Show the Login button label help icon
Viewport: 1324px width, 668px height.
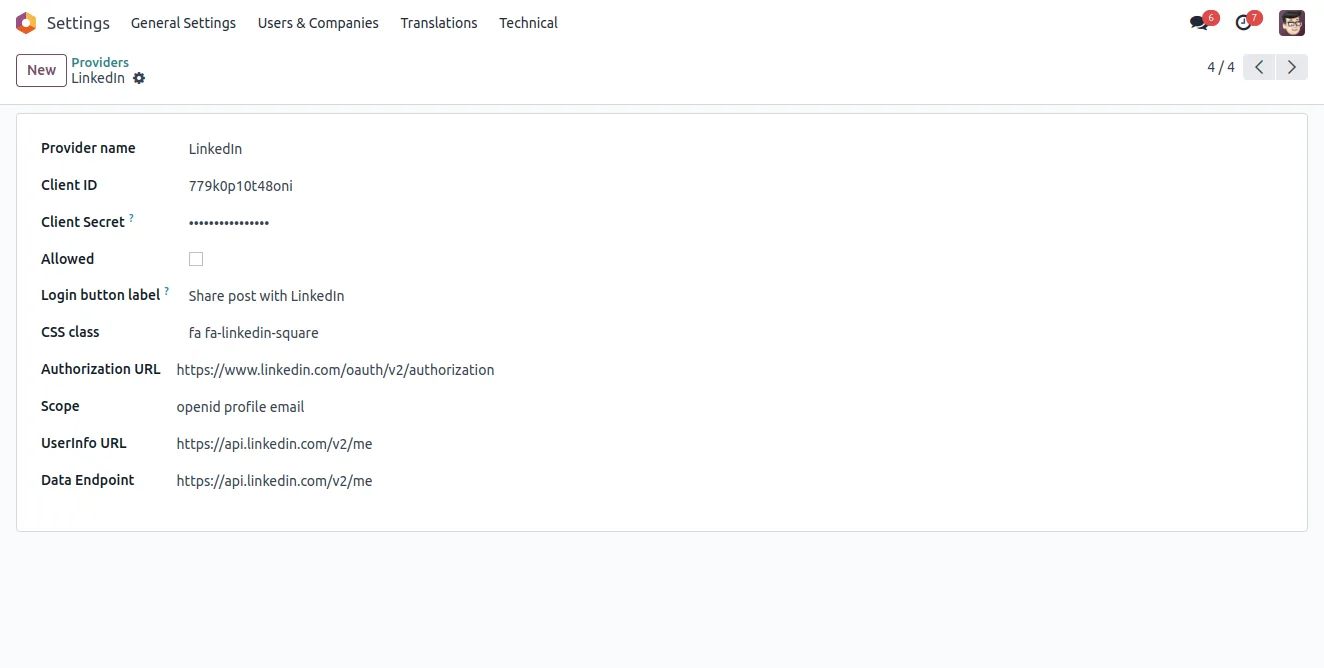[x=166, y=291]
